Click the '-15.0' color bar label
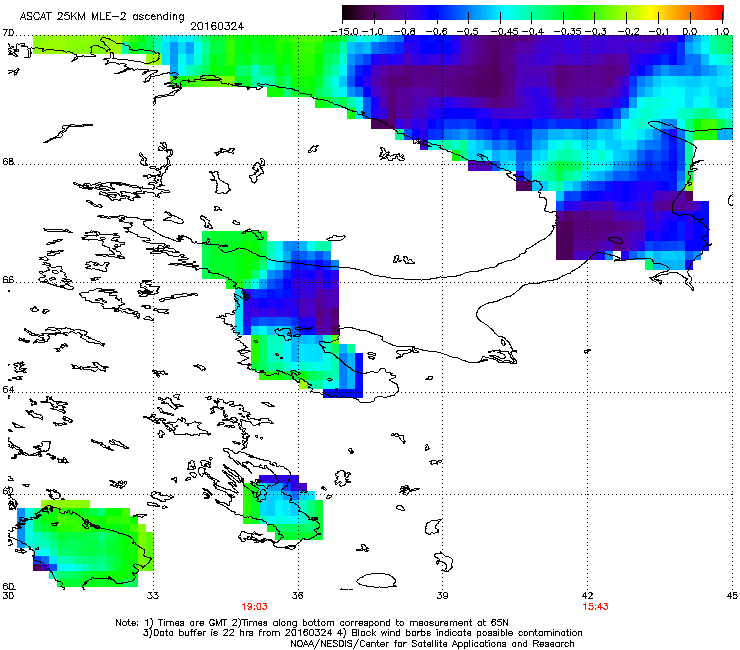Screen dimensions: 740x650 point(345,32)
